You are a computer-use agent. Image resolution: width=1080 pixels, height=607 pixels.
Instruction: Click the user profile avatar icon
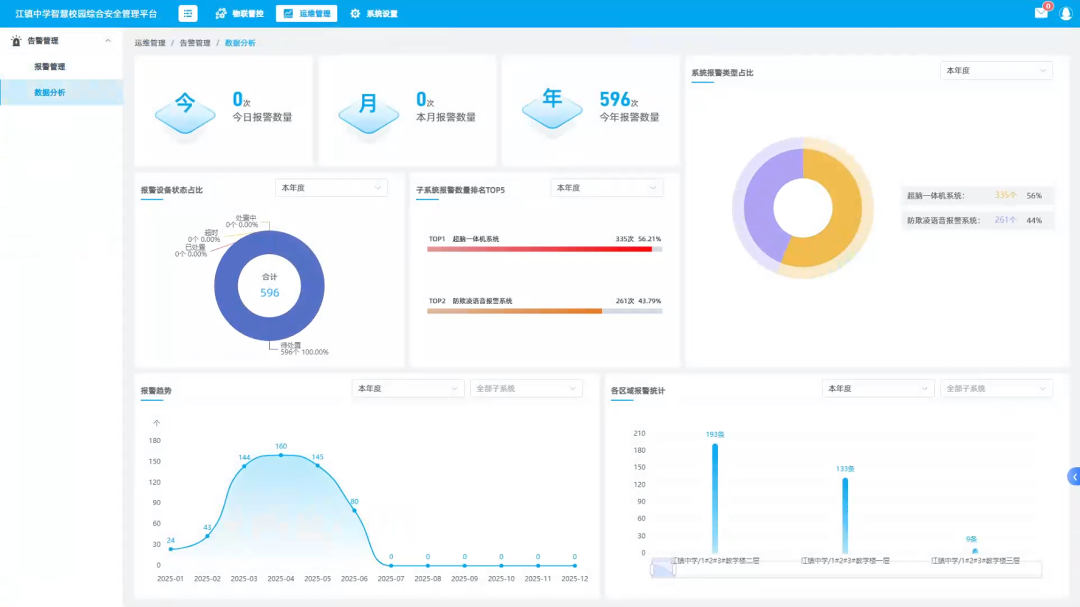pyautogui.click(x=1065, y=14)
